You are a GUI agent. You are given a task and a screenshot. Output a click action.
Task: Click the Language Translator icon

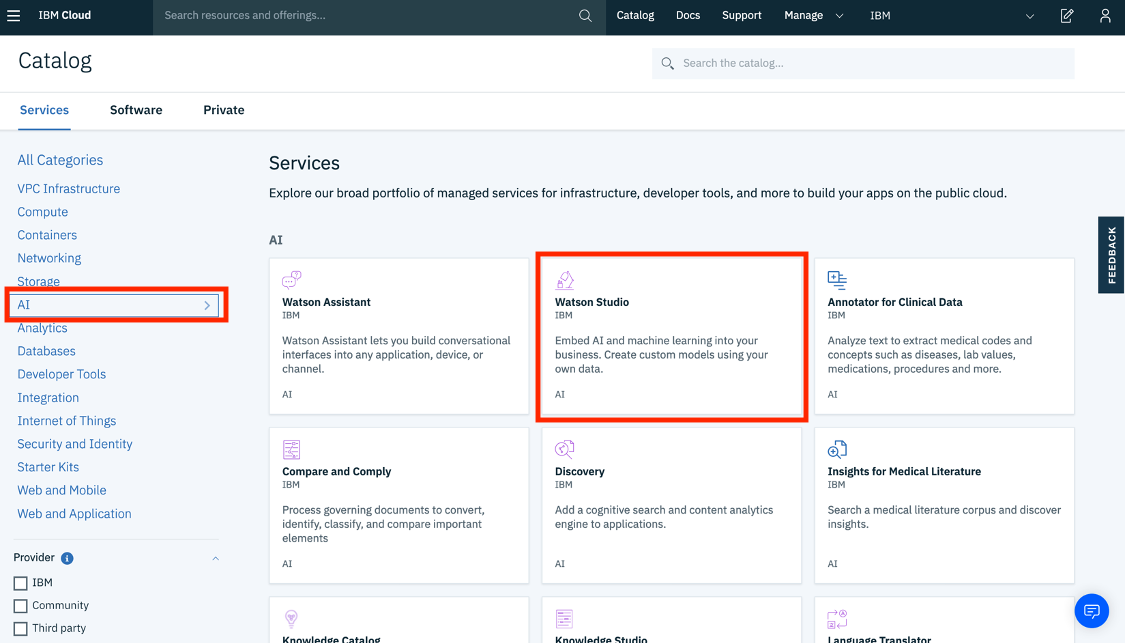click(837, 619)
